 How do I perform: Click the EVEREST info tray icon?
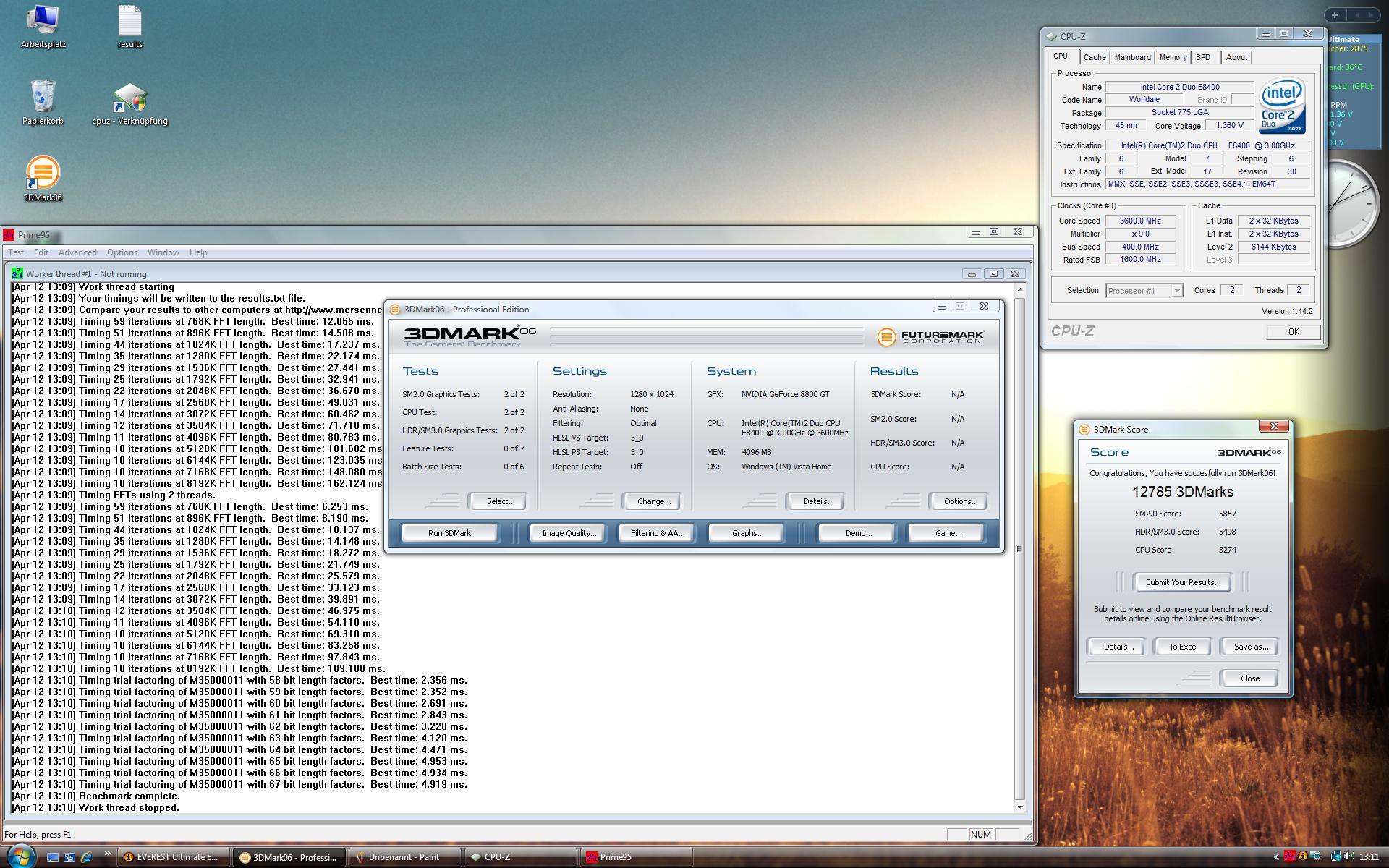(x=1303, y=856)
